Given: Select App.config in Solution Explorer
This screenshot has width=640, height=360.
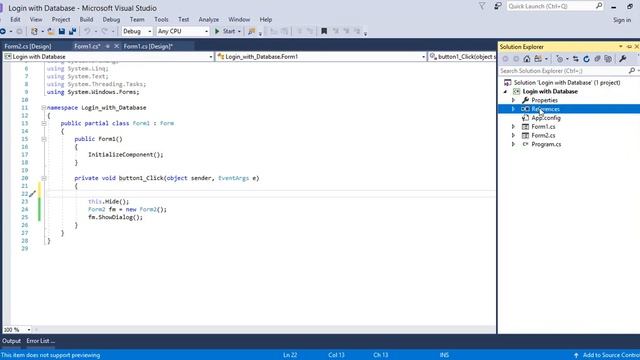Looking at the screenshot, I should pyautogui.click(x=546, y=118).
